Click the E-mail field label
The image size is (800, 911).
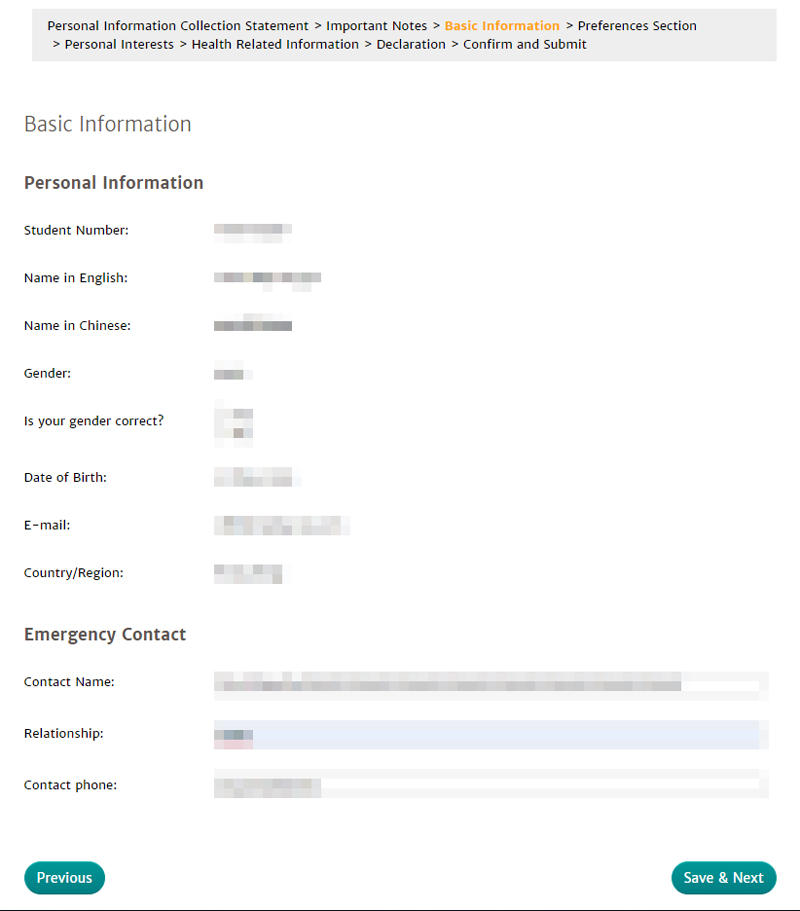pyautogui.click(x=47, y=525)
